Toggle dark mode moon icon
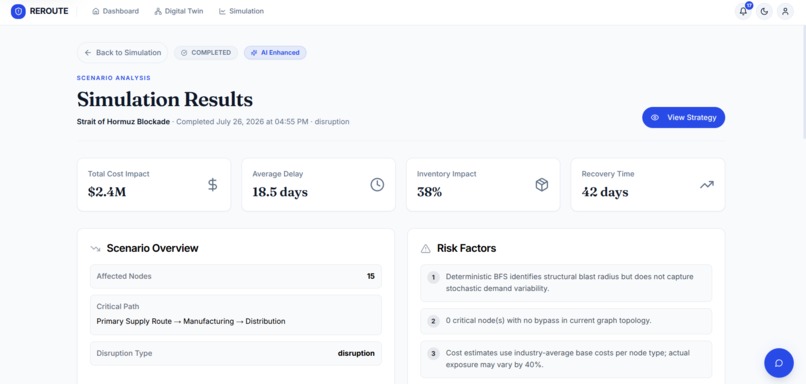This screenshot has height=384, width=806. point(764,11)
